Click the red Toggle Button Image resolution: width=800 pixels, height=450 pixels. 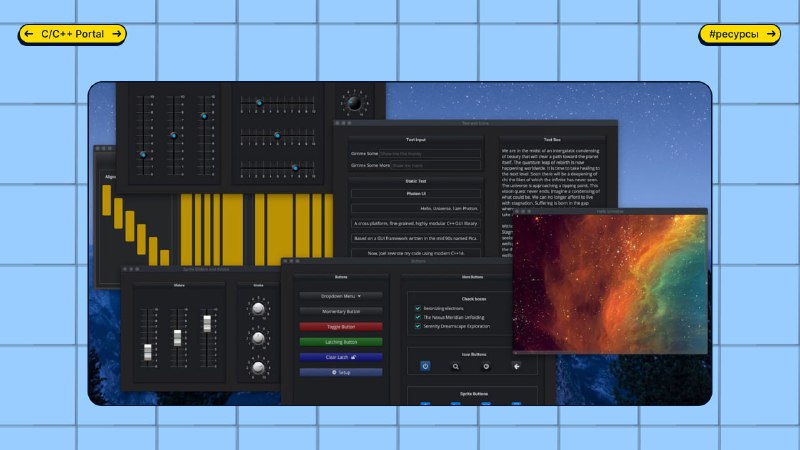[x=341, y=327]
